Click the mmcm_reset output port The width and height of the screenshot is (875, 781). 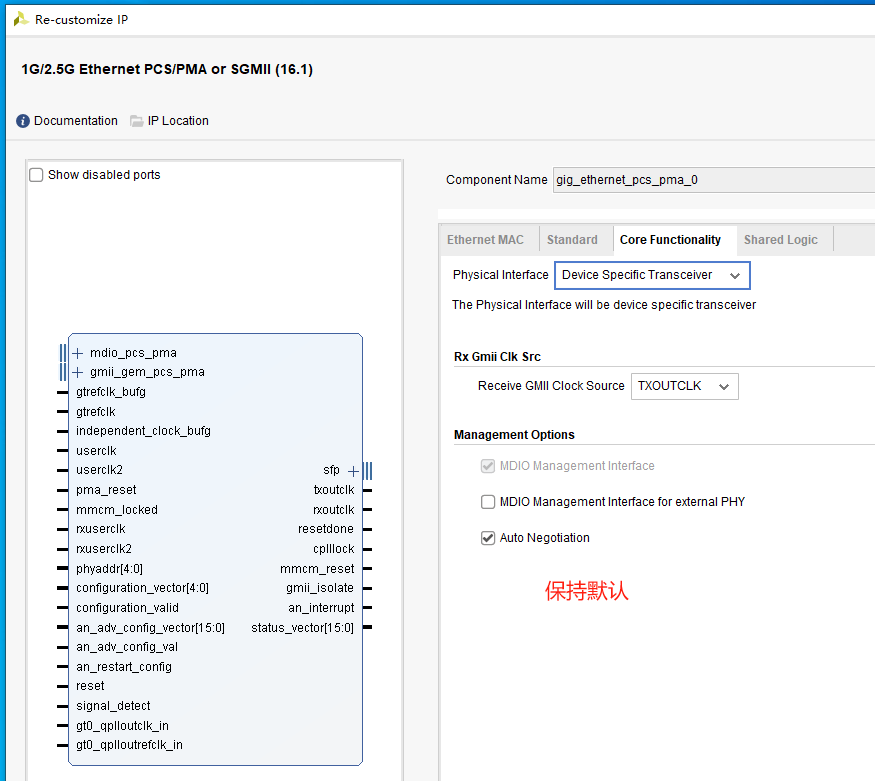pyautogui.click(x=317, y=569)
